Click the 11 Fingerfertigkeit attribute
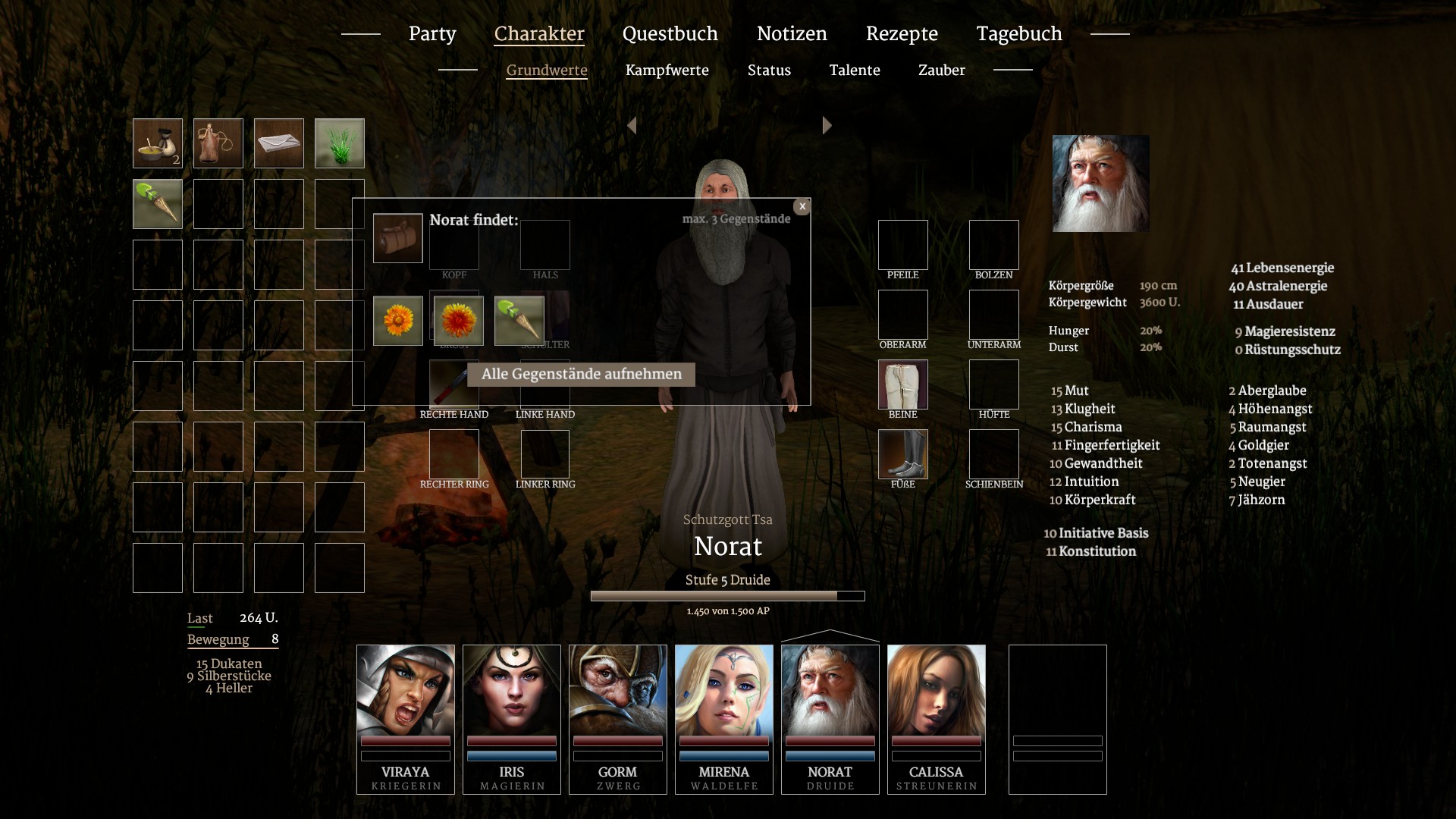 pyautogui.click(x=1106, y=445)
